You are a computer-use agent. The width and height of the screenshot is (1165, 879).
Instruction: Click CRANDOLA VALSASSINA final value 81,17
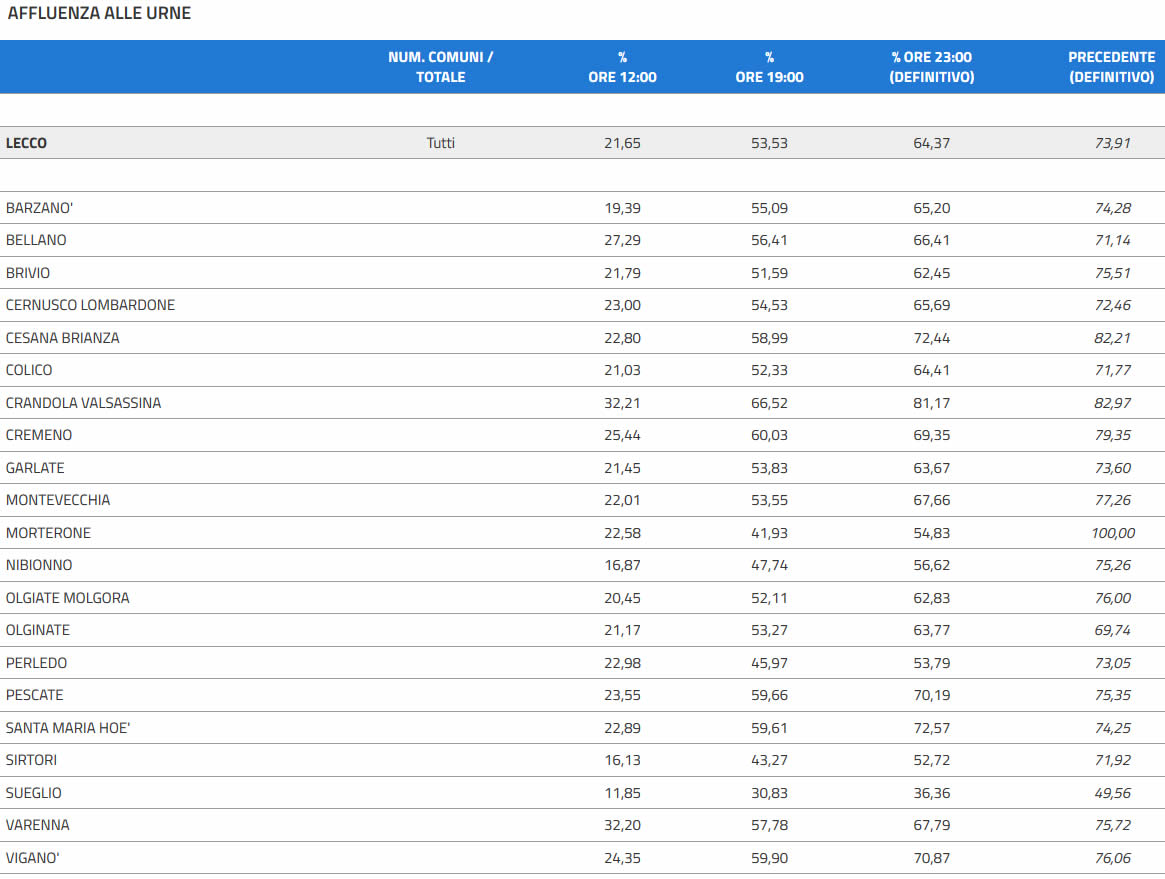(932, 403)
